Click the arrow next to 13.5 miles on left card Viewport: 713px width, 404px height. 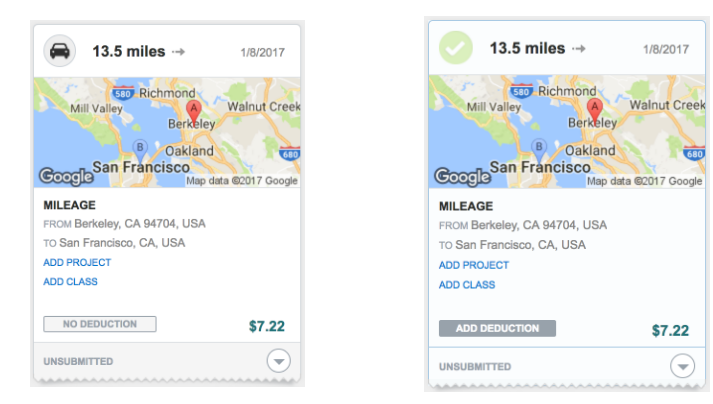179,52
